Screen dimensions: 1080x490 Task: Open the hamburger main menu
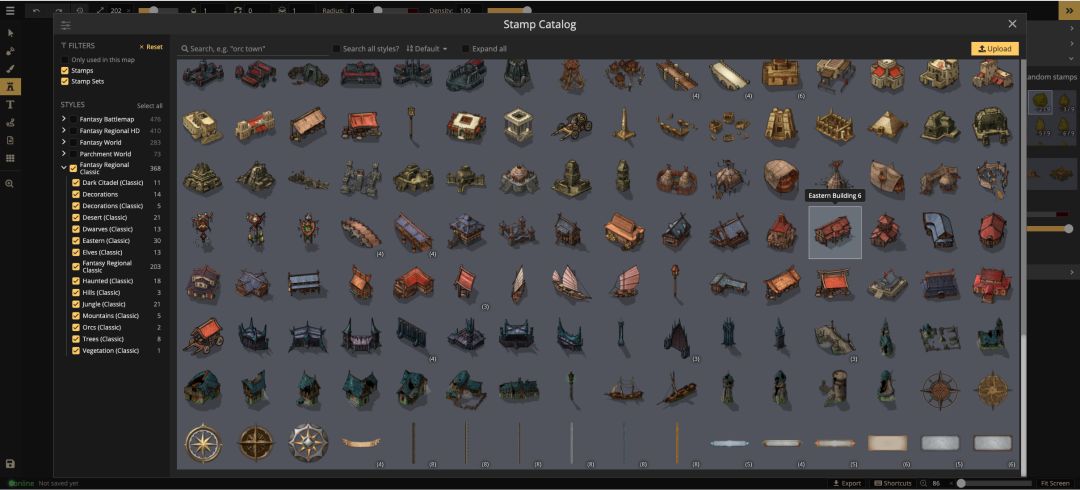coord(10,11)
